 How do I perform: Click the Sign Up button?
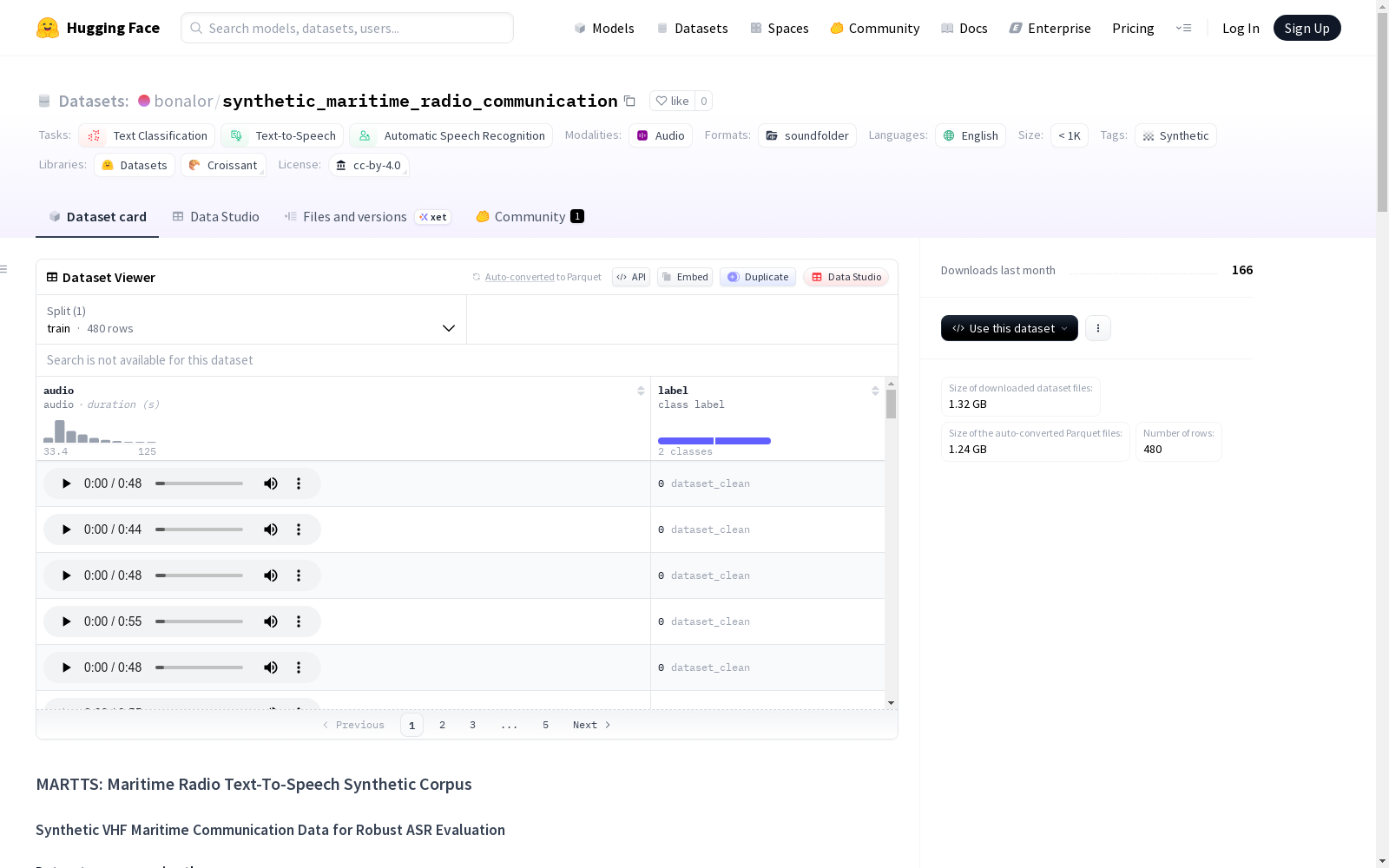(1307, 28)
